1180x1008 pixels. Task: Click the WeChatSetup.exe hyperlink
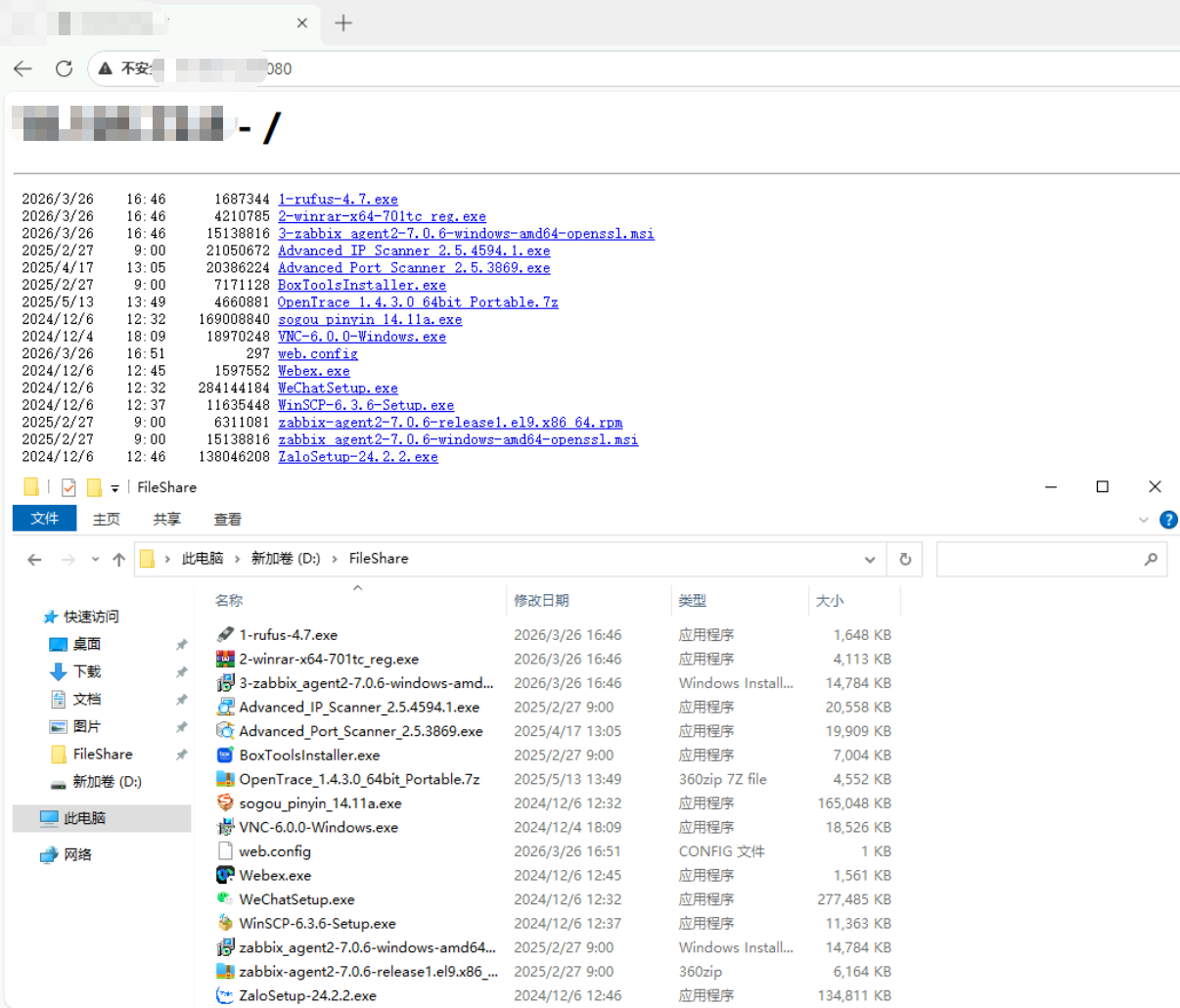pyautogui.click(x=338, y=388)
